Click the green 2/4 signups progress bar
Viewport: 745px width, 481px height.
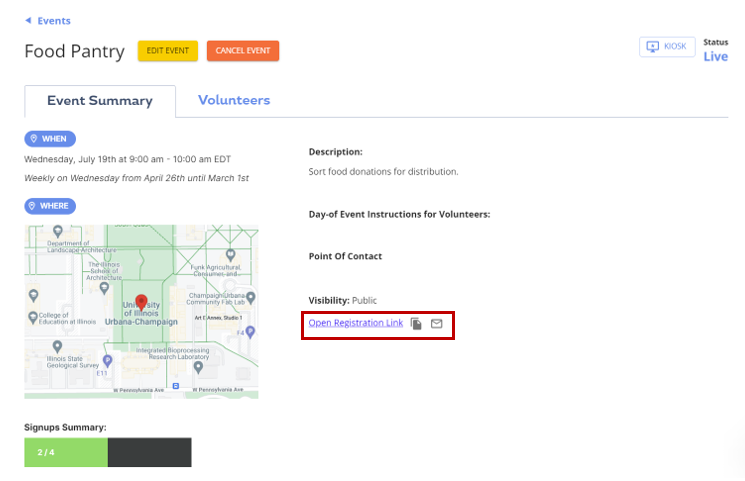coord(66,453)
